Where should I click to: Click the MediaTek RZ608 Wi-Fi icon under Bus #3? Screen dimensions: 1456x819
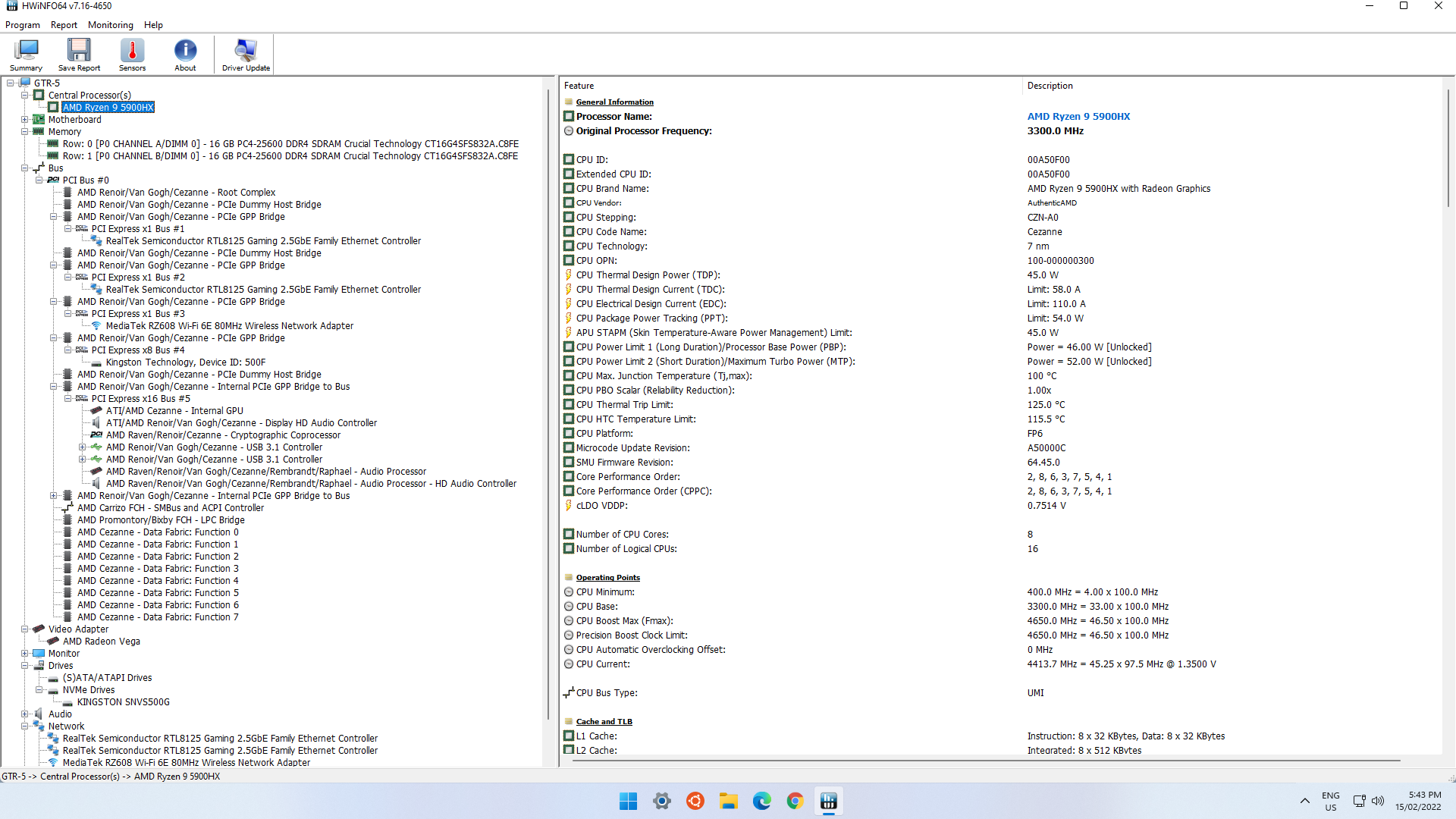click(96, 326)
